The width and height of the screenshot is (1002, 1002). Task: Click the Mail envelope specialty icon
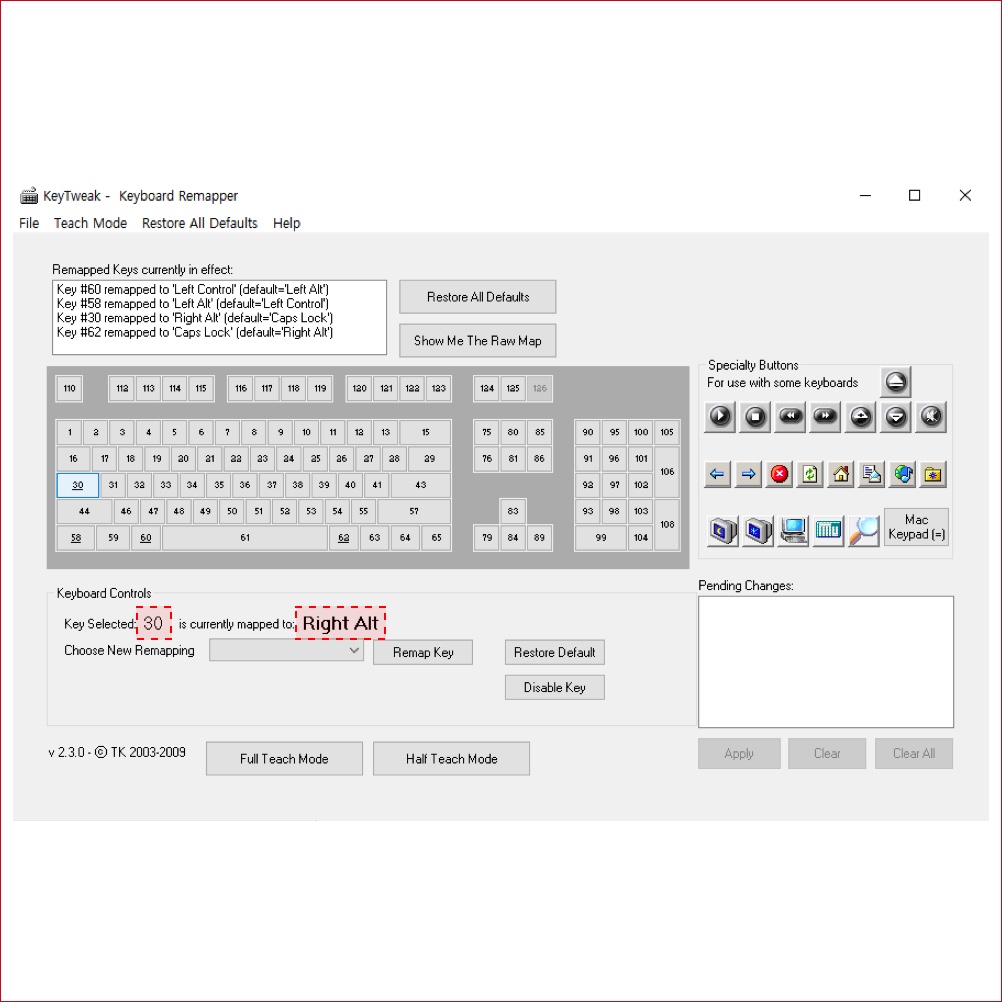(872, 474)
